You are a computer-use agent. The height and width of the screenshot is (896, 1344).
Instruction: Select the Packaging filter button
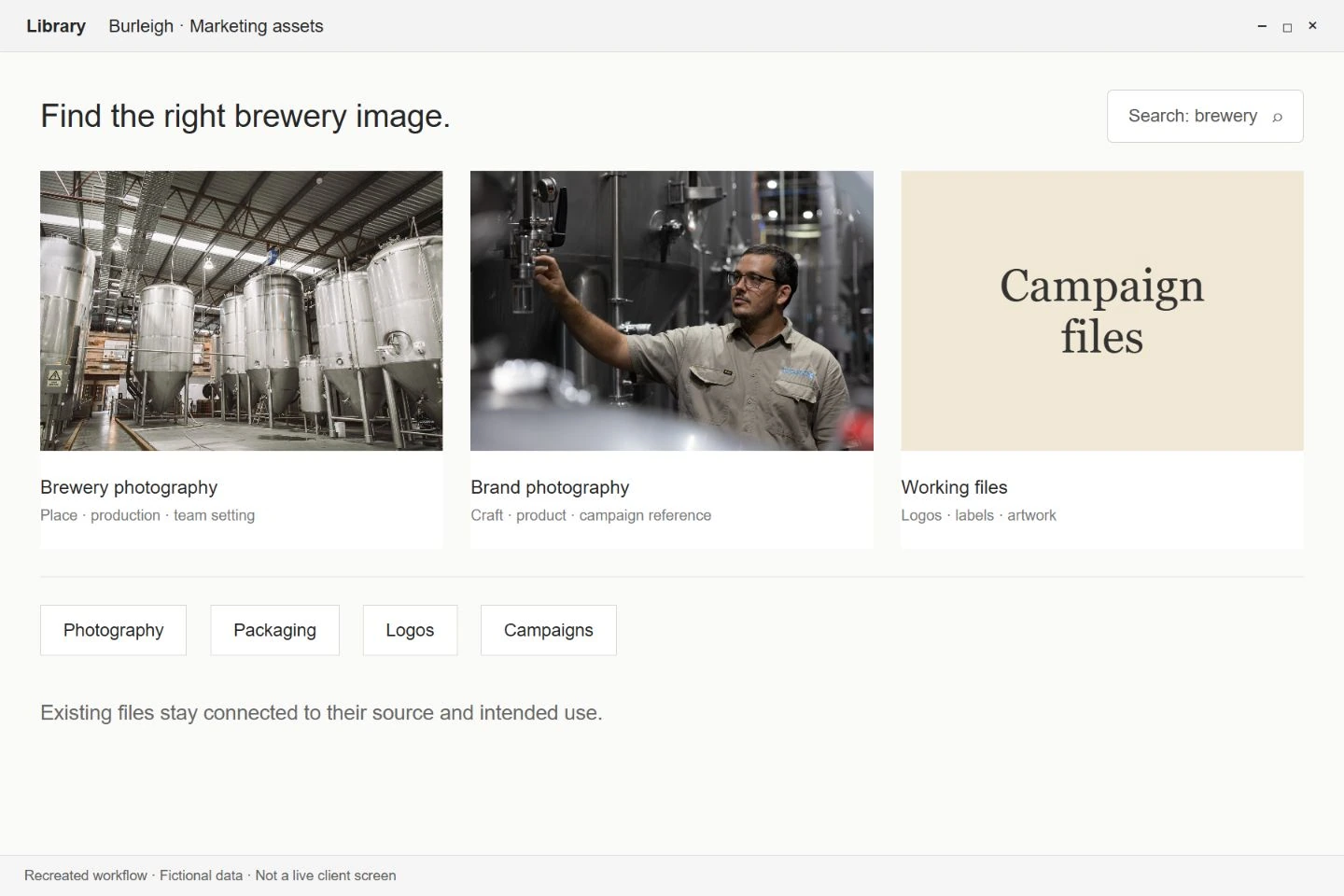(x=274, y=630)
